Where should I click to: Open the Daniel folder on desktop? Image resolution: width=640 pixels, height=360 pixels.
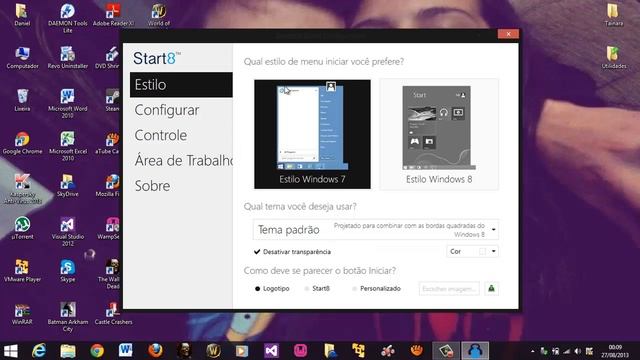point(22,16)
